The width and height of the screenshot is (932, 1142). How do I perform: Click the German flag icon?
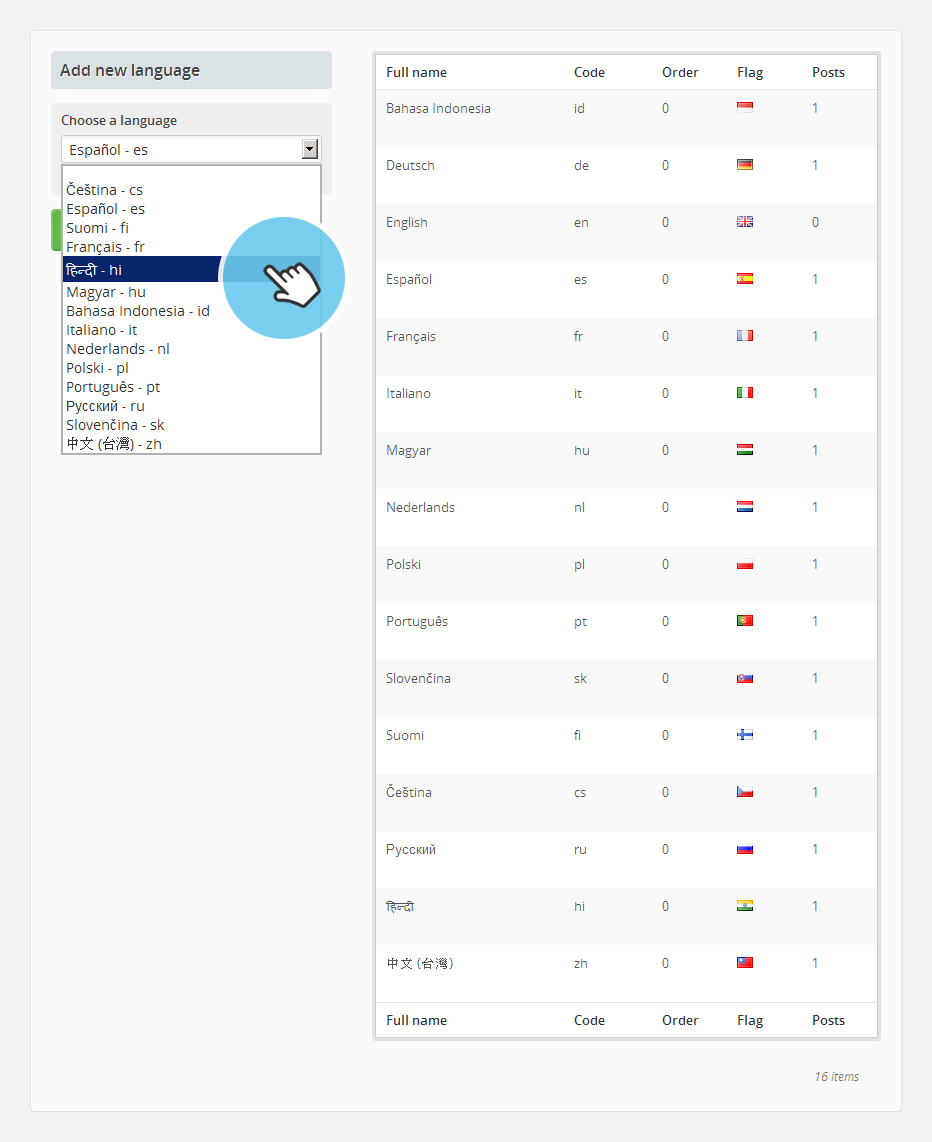[x=744, y=165]
